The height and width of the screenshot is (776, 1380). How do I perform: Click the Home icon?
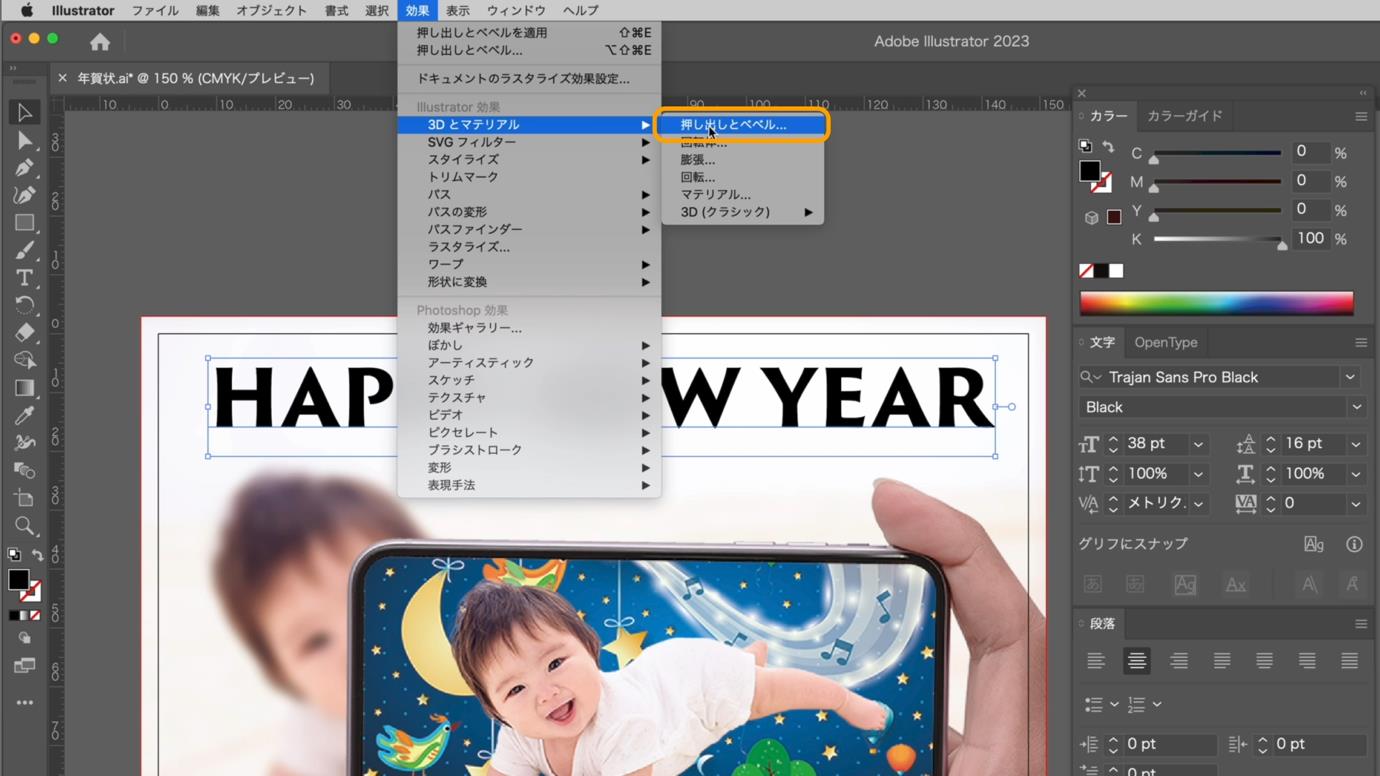click(x=100, y=41)
